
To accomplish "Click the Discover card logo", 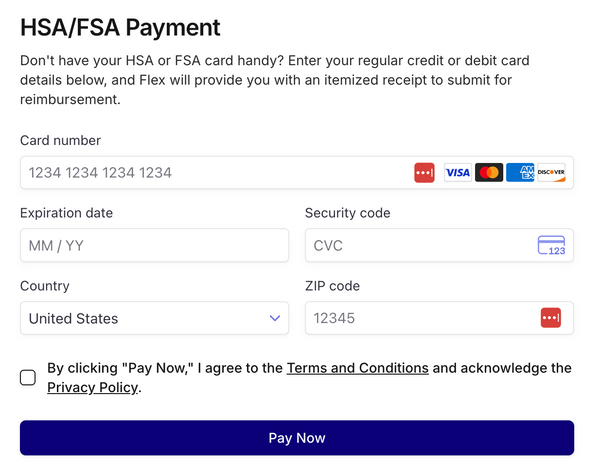I will coord(551,173).
